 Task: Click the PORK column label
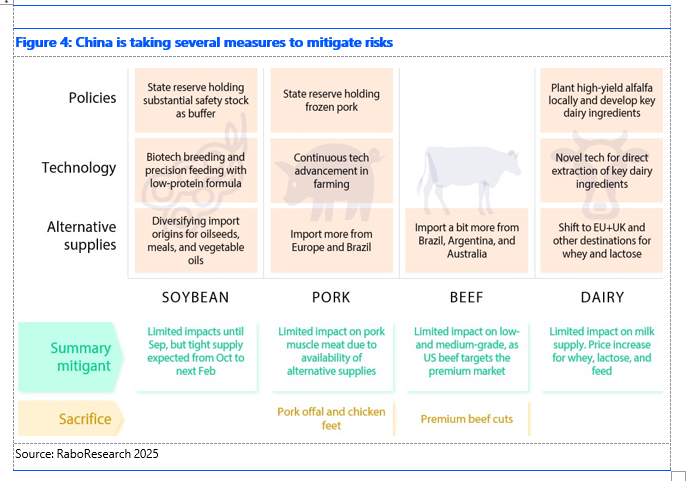331,298
